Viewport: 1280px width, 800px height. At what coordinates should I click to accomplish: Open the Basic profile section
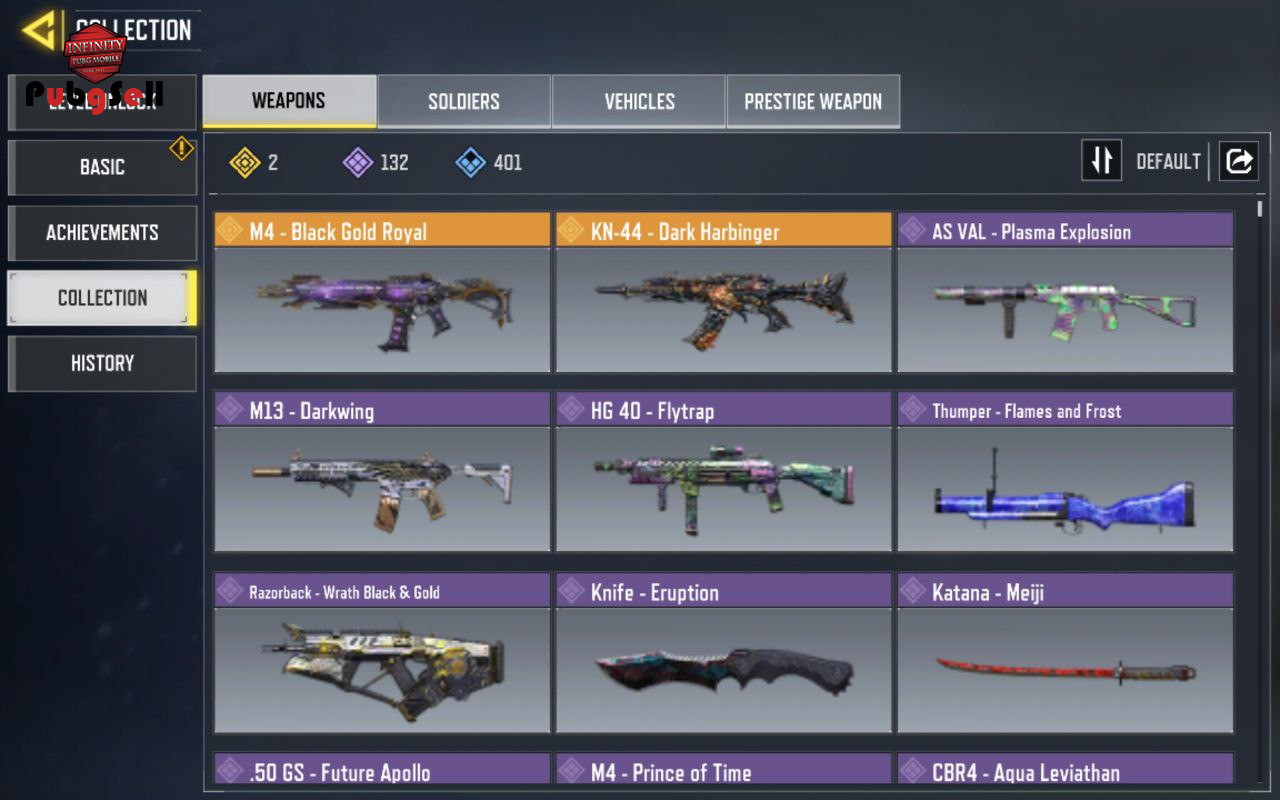[102, 167]
